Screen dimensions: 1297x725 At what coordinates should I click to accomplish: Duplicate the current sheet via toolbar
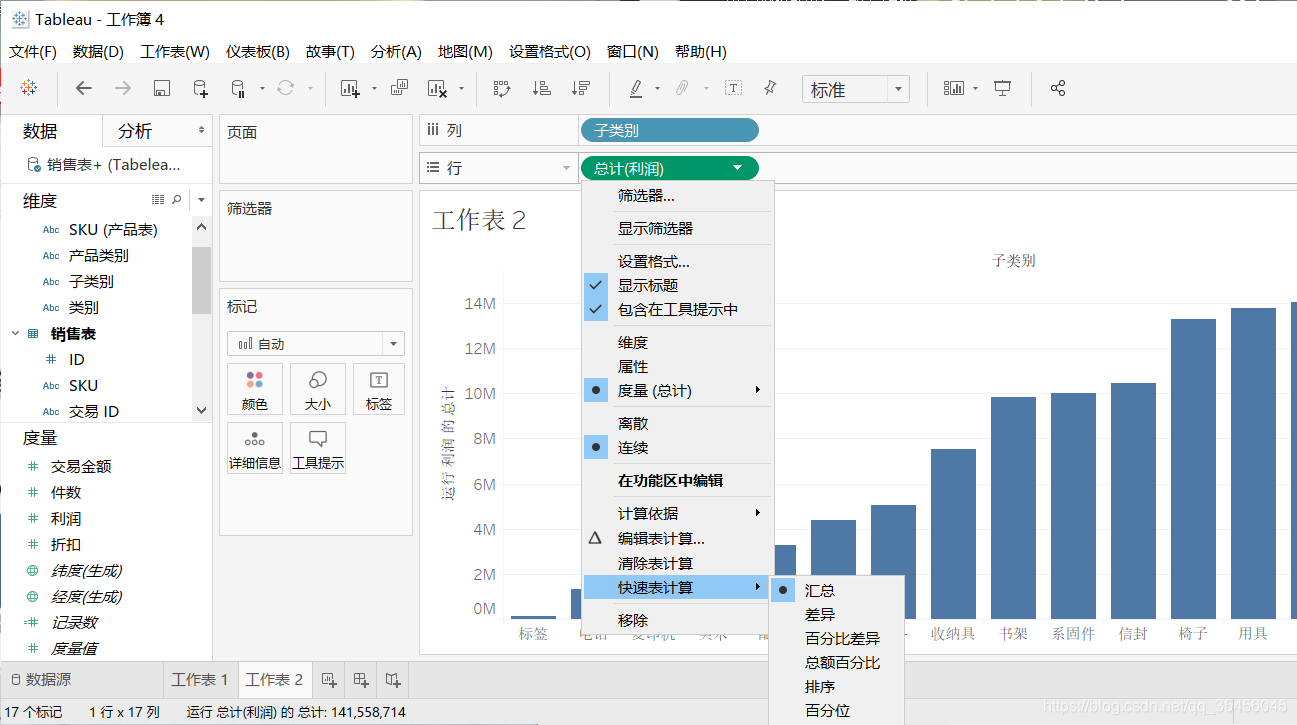[399, 88]
